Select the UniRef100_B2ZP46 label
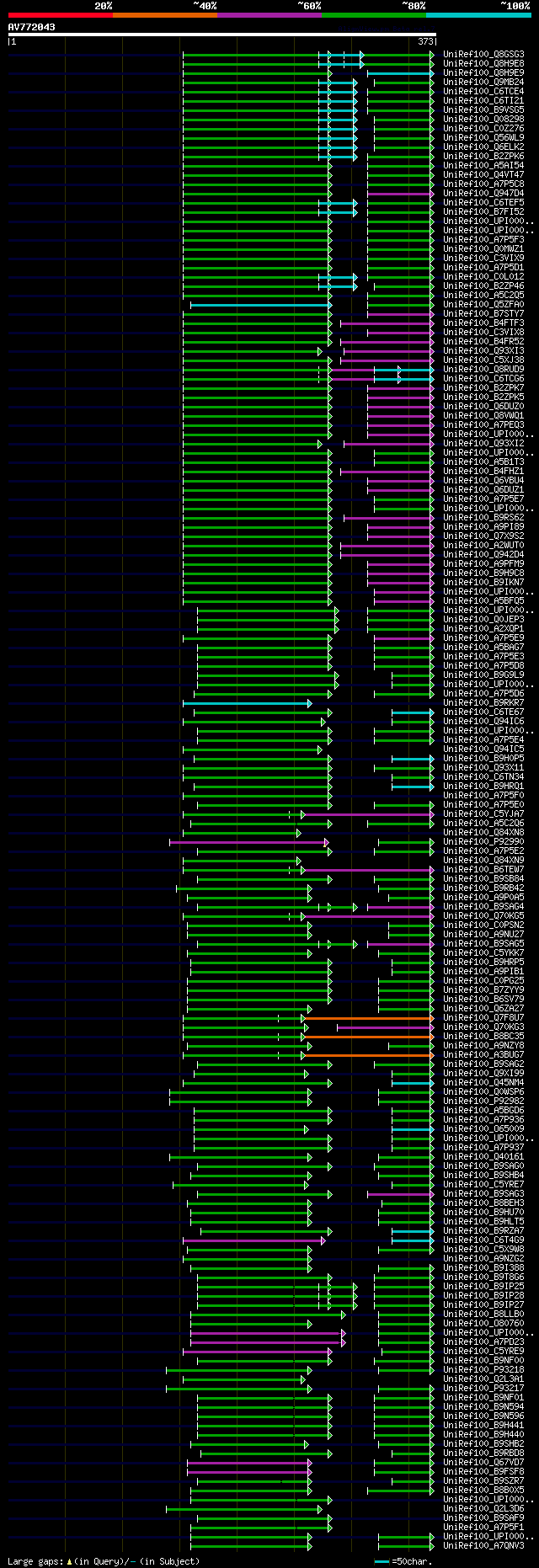The width and height of the screenshot is (539, 1568). [x=483, y=286]
